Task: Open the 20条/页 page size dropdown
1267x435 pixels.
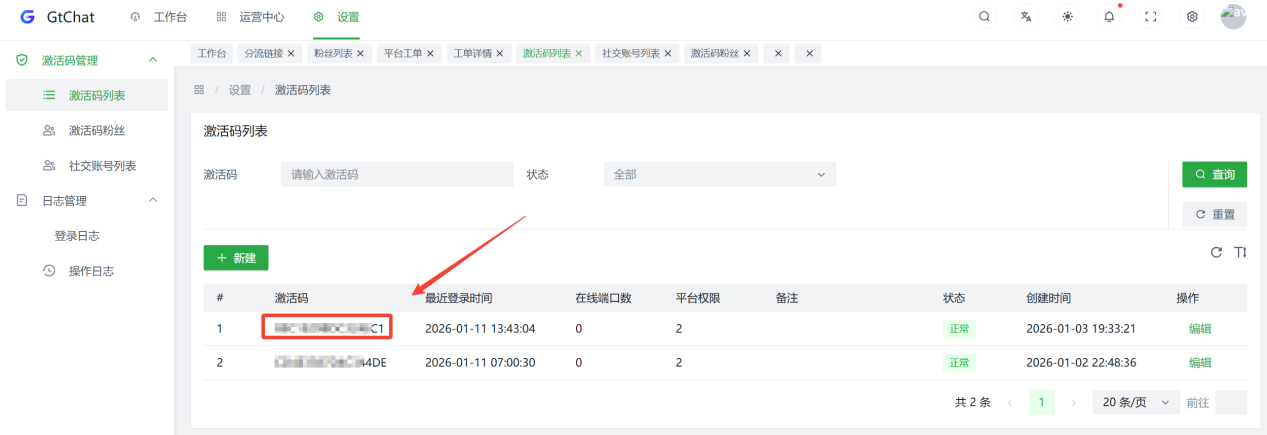Action: [x=1136, y=402]
